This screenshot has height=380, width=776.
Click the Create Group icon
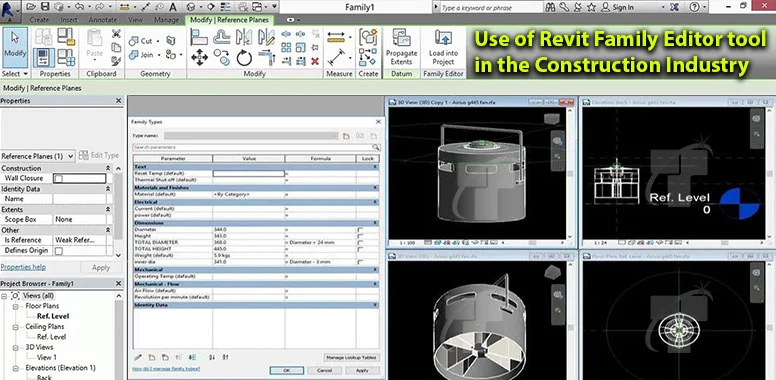[368, 37]
